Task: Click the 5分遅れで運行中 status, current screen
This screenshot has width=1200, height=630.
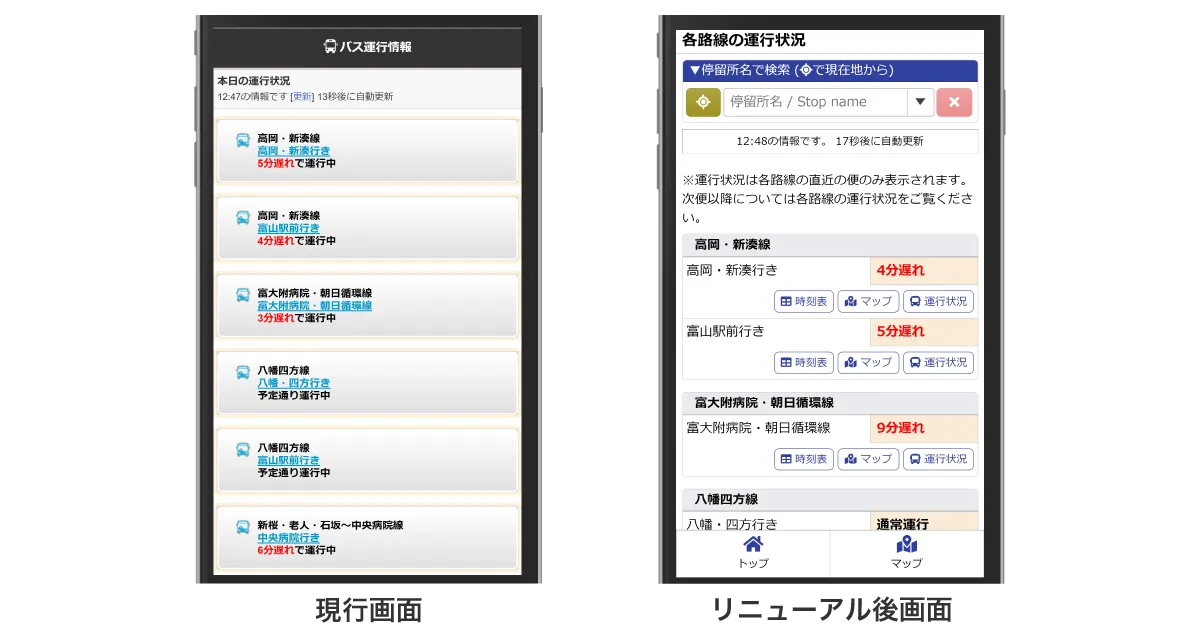Action: pyautogui.click(x=296, y=163)
